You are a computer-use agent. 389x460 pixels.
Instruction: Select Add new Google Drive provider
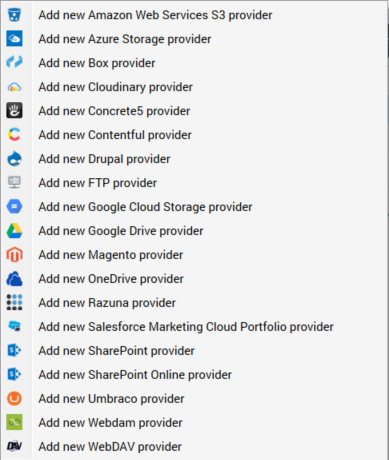[194, 231]
